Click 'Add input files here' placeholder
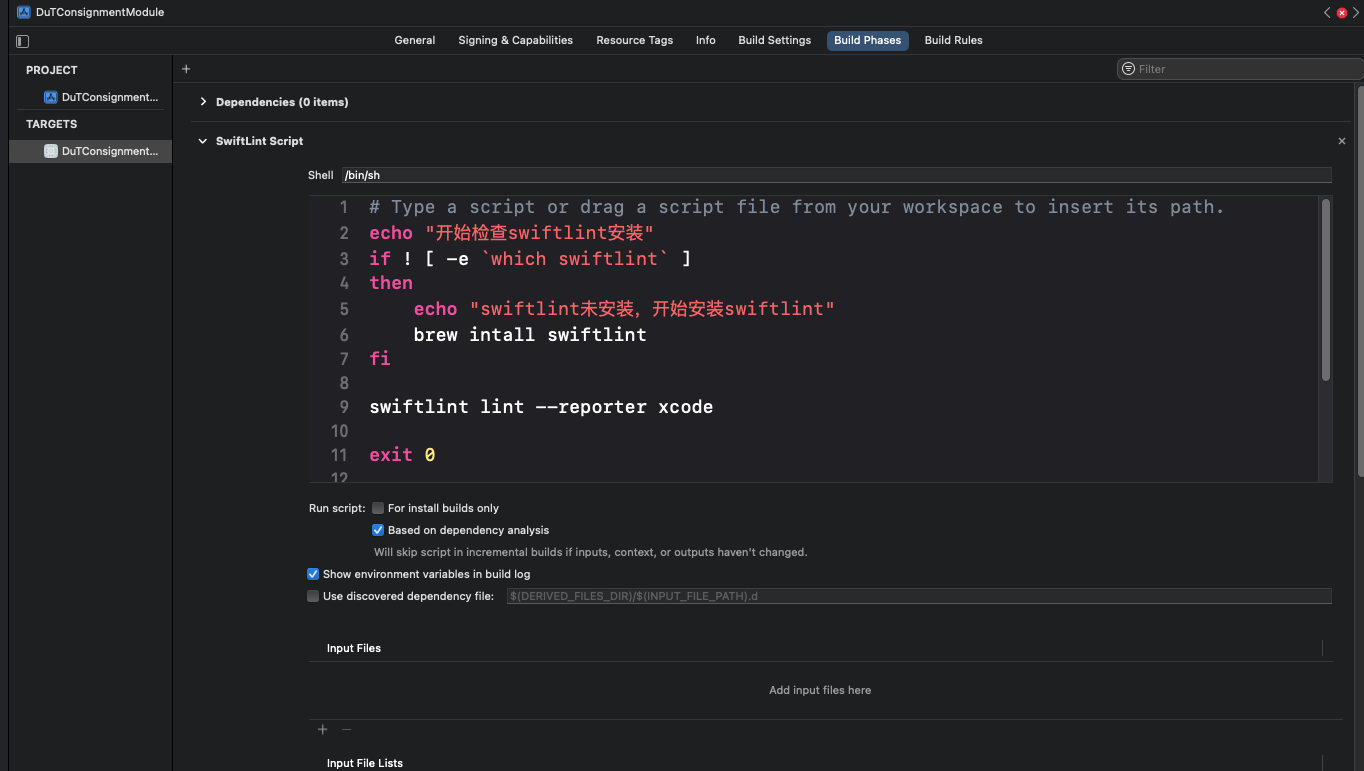The width and height of the screenshot is (1364, 771). [820, 690]
